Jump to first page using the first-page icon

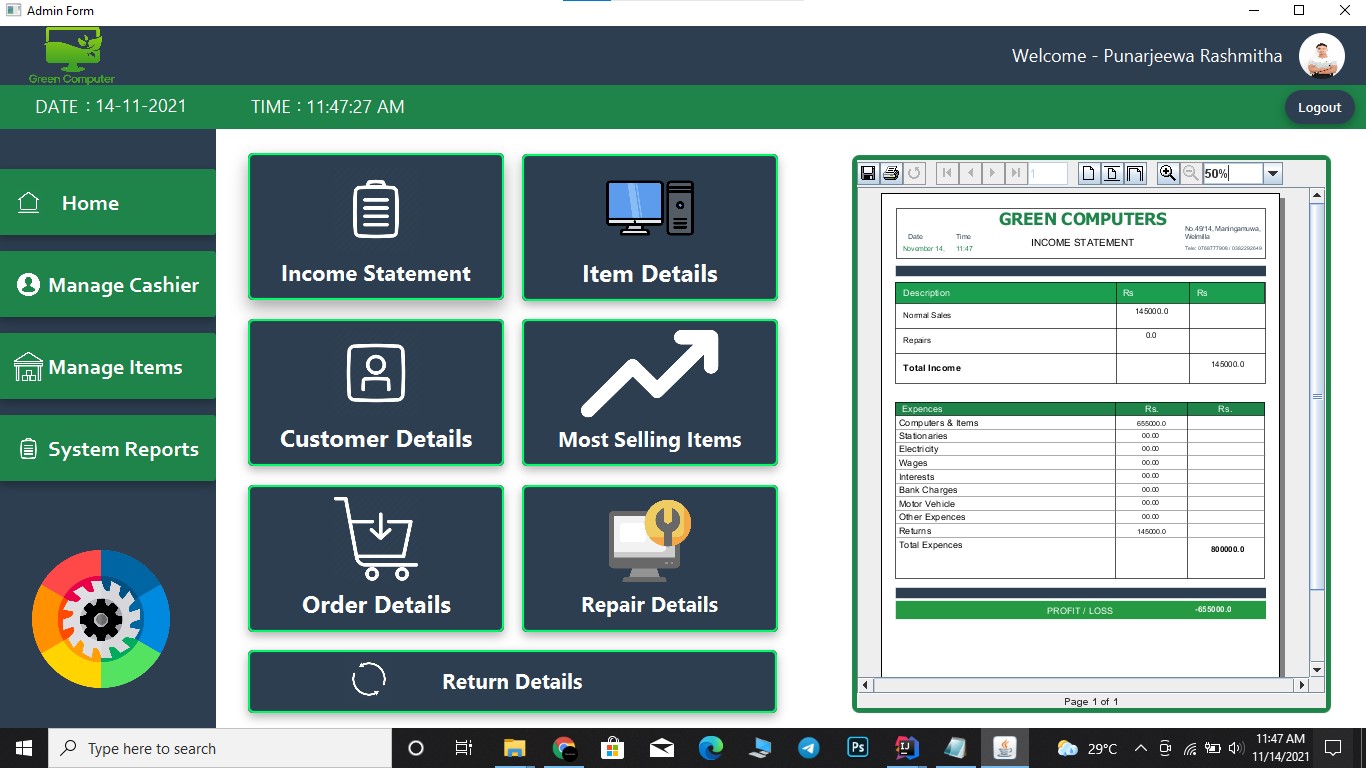[x=946, y=172]
